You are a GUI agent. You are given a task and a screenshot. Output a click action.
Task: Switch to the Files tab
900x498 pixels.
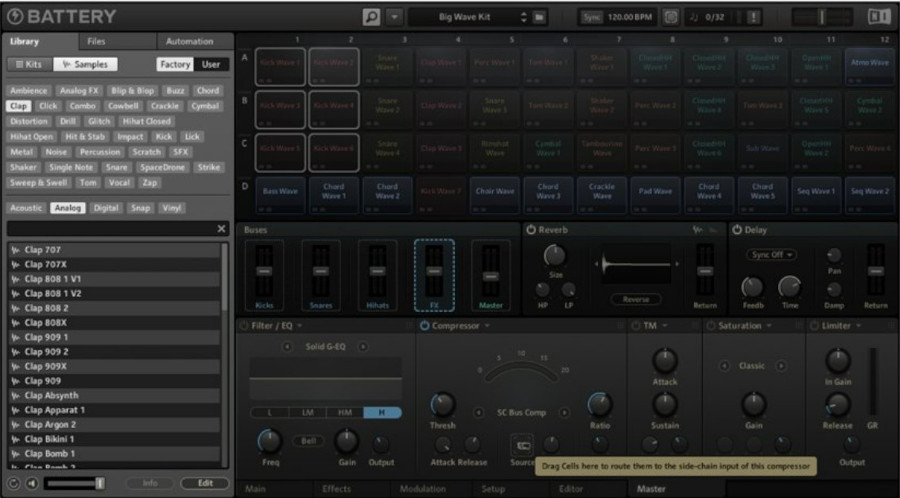coord(96,41)
